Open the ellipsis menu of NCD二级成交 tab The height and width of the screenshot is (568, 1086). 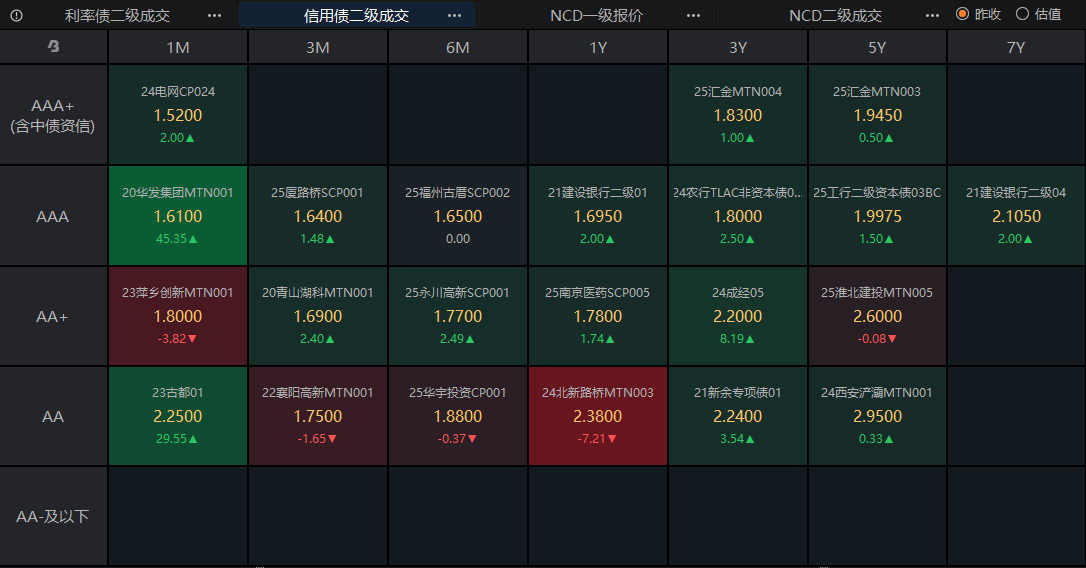(932, 15)
